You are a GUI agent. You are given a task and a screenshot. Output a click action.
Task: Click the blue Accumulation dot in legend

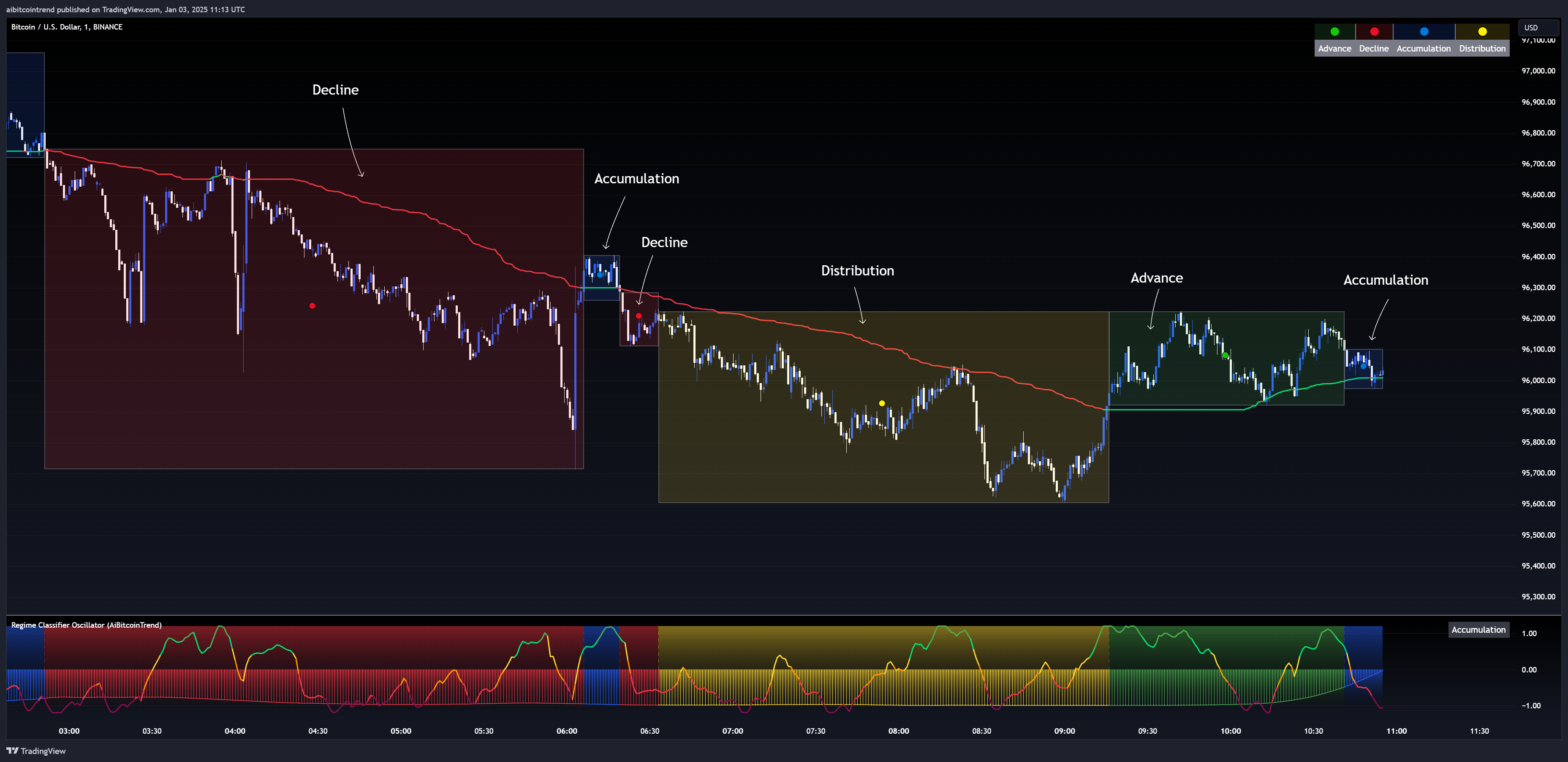[1424, 32]
